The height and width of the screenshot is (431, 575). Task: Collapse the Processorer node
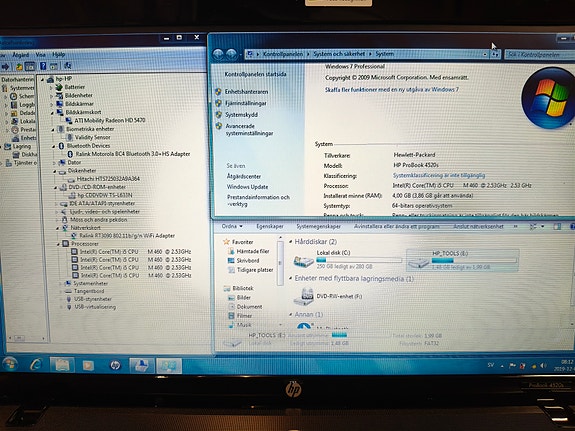pyautogui.click(x=58, y=244)
